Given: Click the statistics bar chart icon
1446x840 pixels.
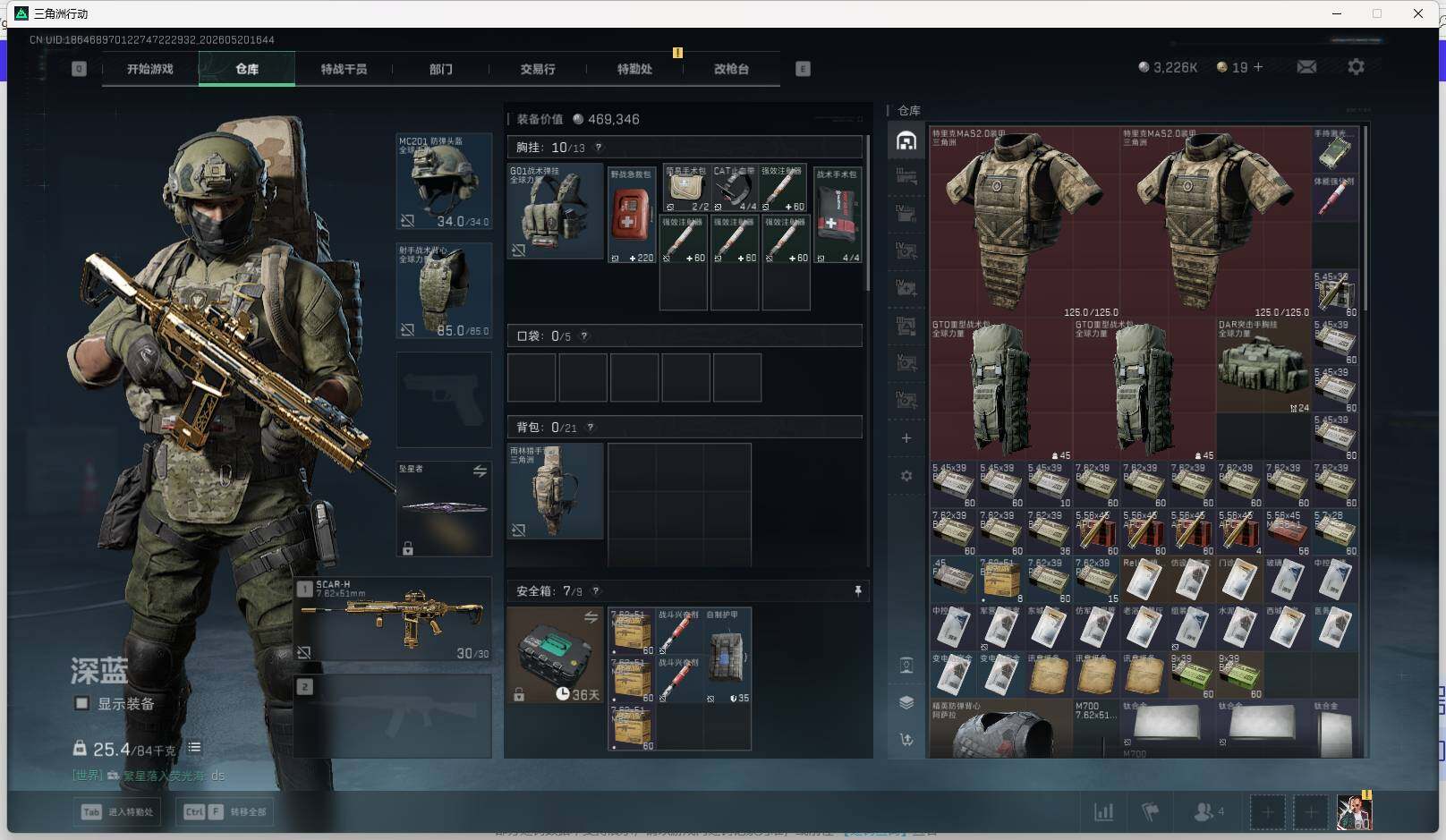Looking at the screenshot, I should click(1104, 812).
